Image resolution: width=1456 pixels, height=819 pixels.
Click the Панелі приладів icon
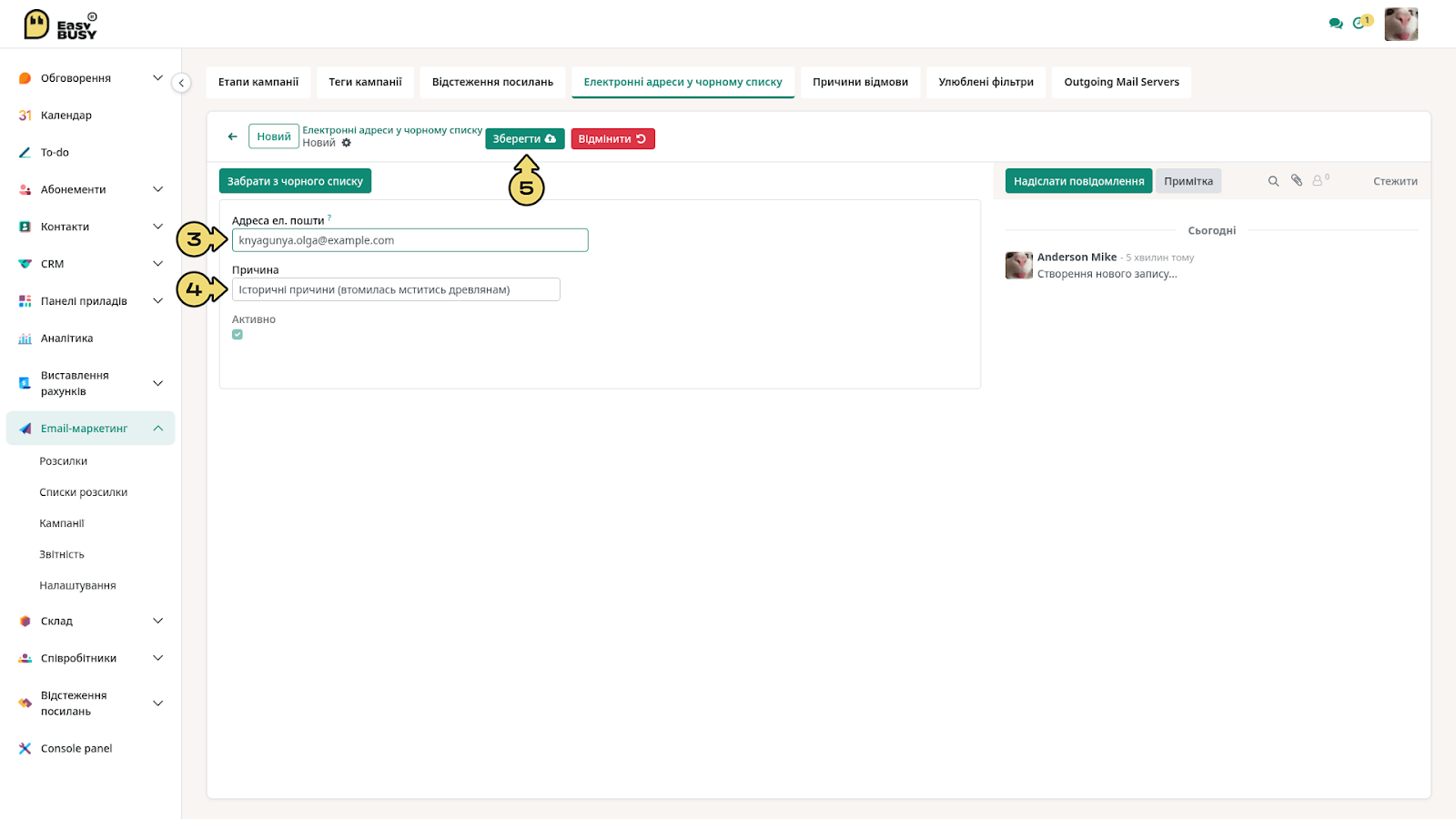click(25, 301)
